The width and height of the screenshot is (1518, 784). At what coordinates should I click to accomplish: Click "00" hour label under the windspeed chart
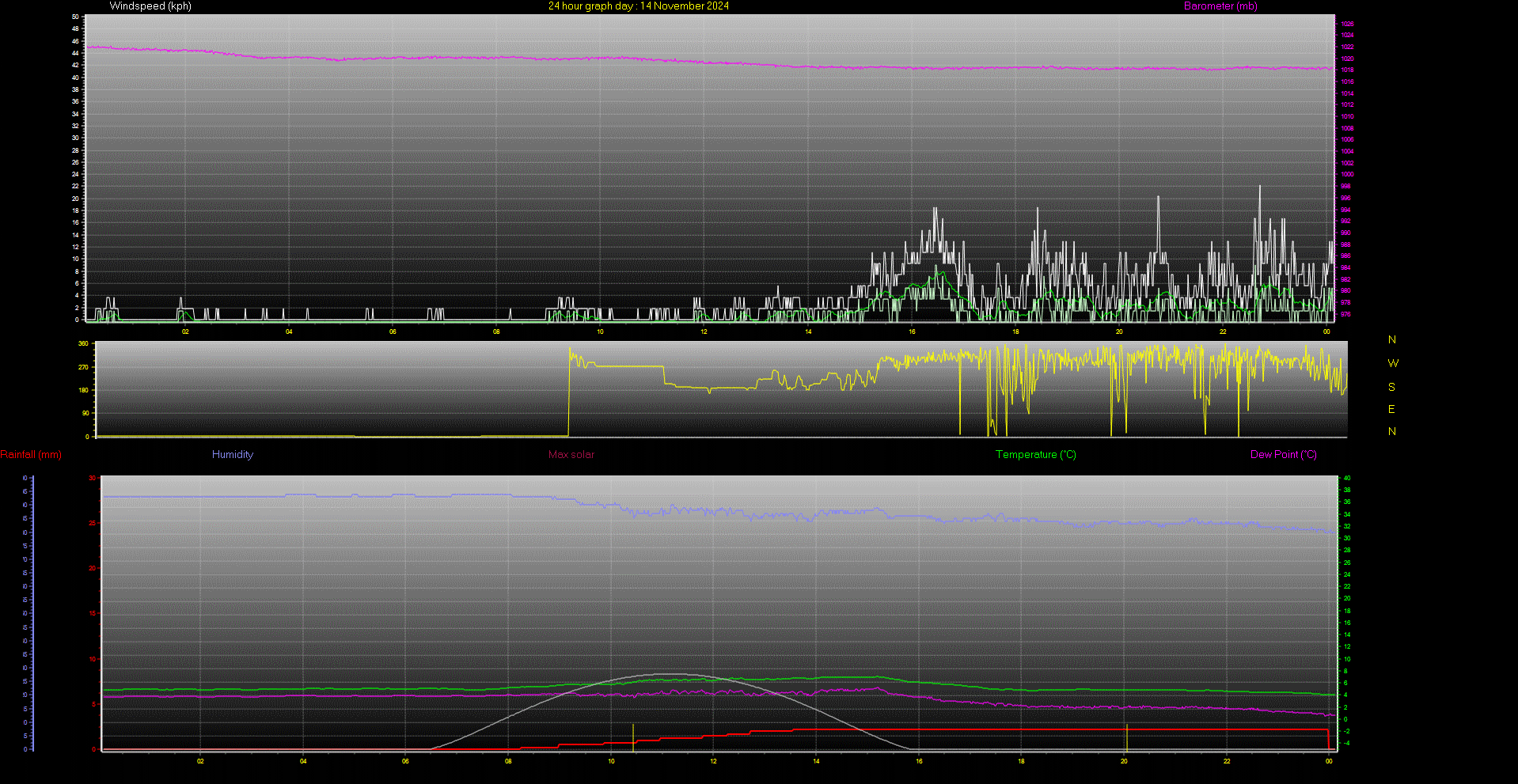pos(1326,331)
